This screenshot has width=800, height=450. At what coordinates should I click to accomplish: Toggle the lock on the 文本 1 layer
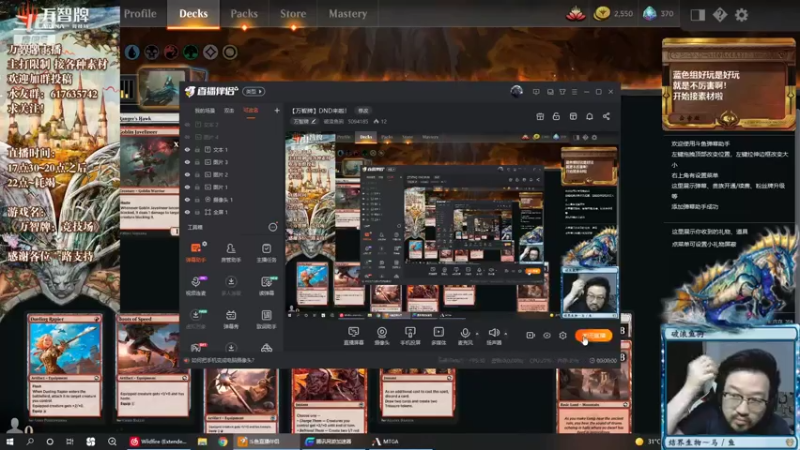197,150
